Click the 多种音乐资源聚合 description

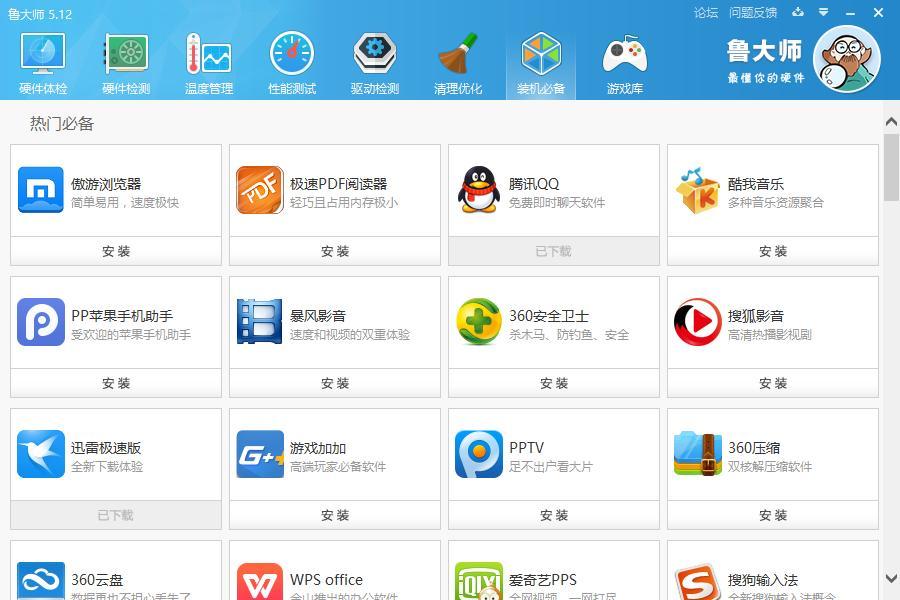point(775,203)
